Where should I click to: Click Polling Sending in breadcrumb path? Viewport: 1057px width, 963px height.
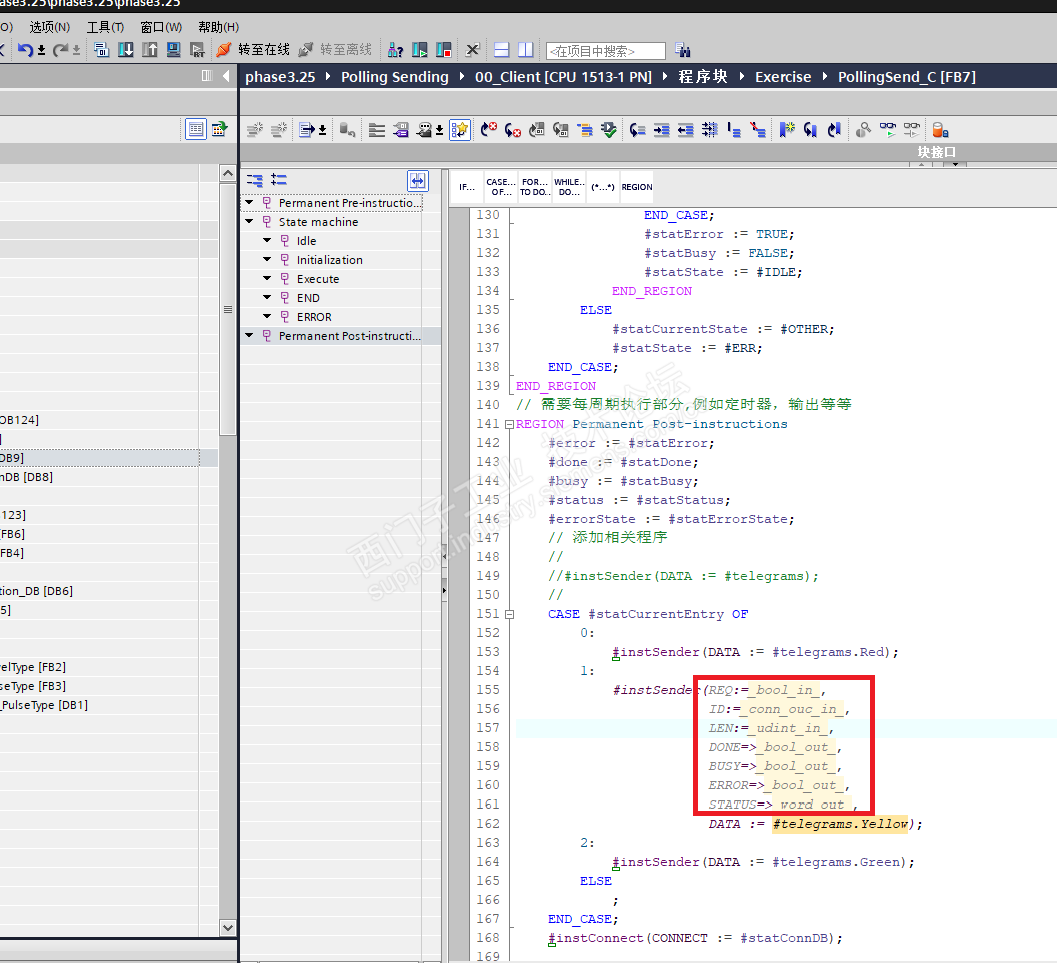(394, 77)
